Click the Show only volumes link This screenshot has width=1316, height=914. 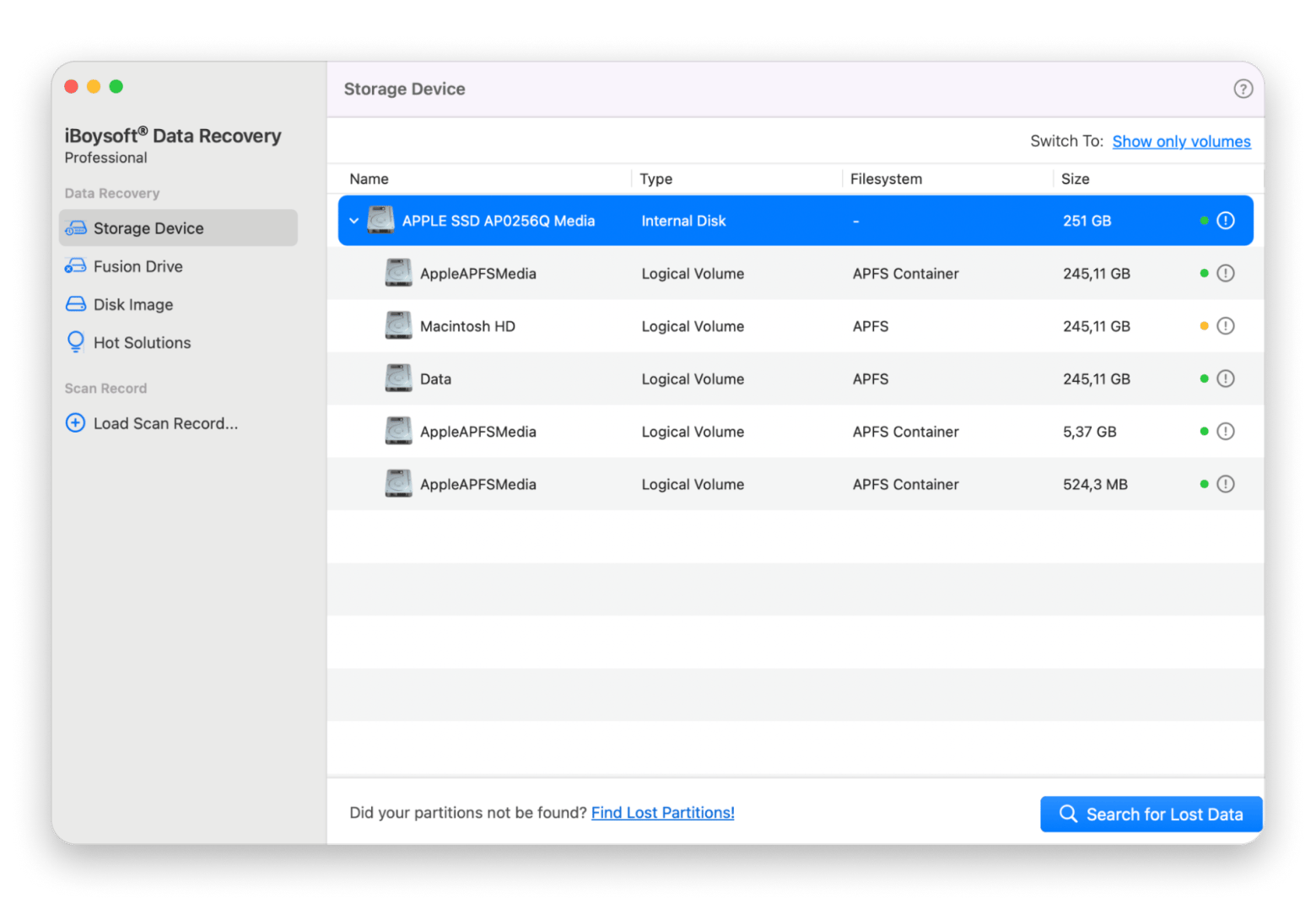point(1181,142)
